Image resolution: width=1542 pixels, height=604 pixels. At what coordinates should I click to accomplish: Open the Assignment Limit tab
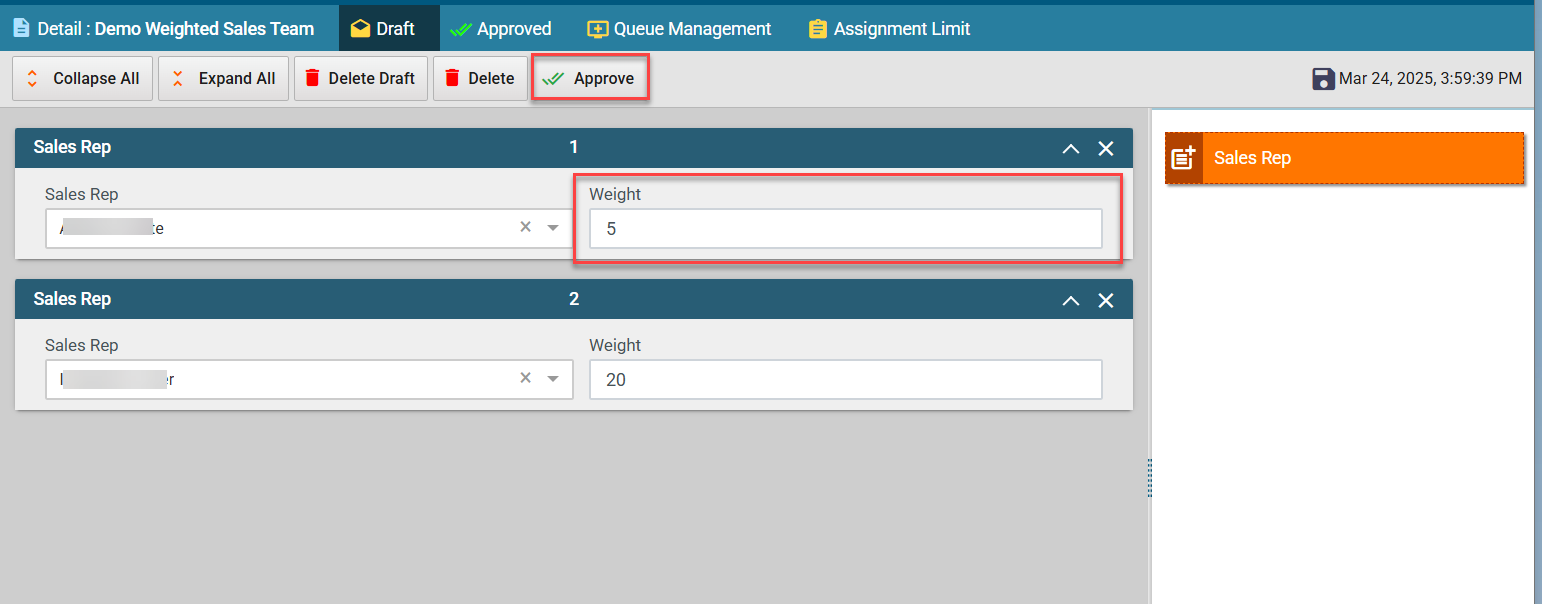889,29
